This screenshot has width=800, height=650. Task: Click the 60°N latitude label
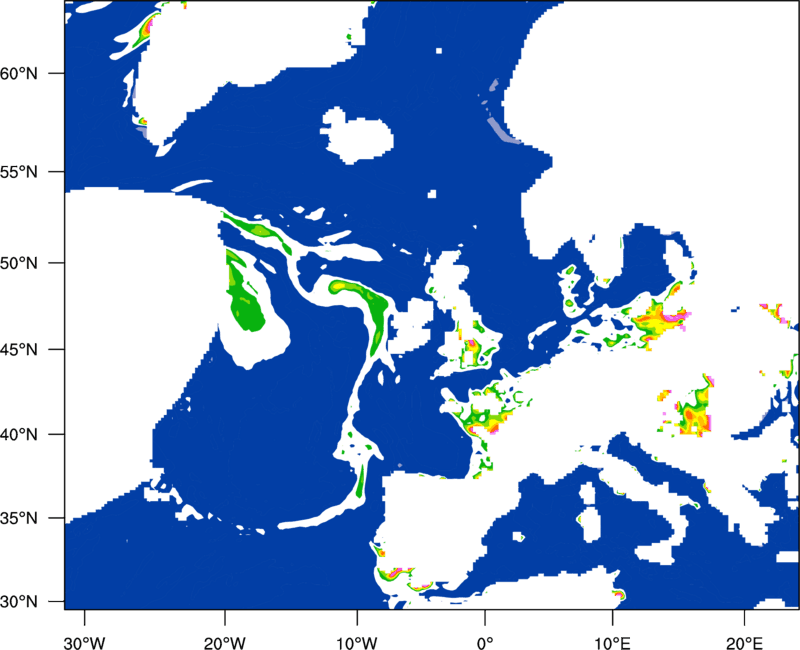[19, 73]
